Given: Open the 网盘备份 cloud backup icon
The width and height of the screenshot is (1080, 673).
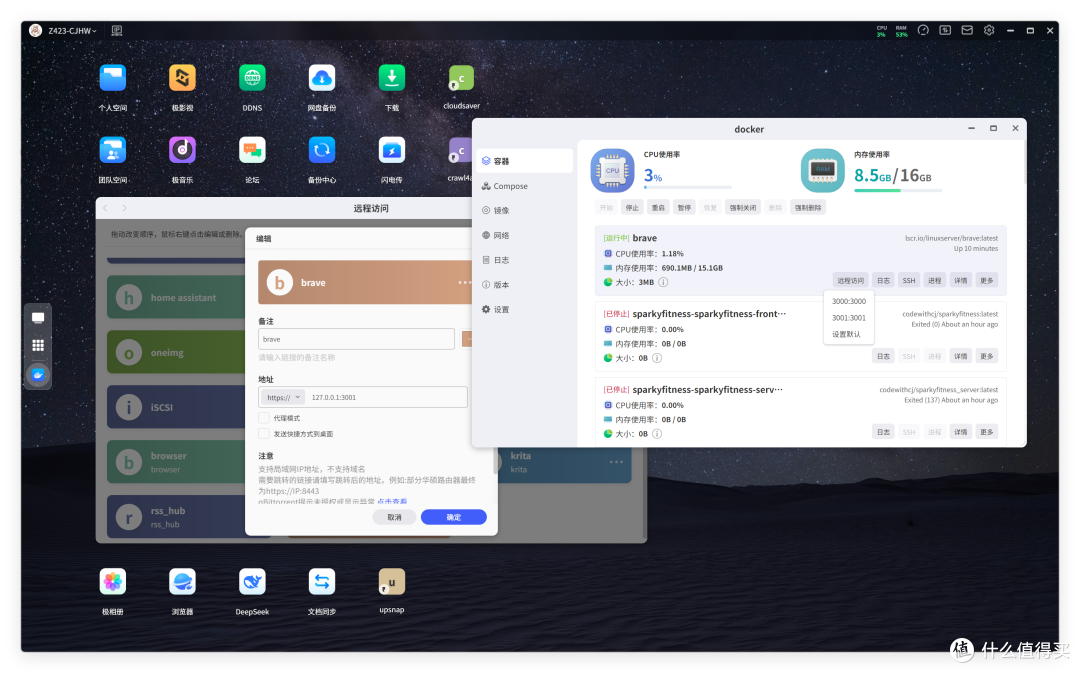Looking at the screenshot, I should [x=322, y=78].
